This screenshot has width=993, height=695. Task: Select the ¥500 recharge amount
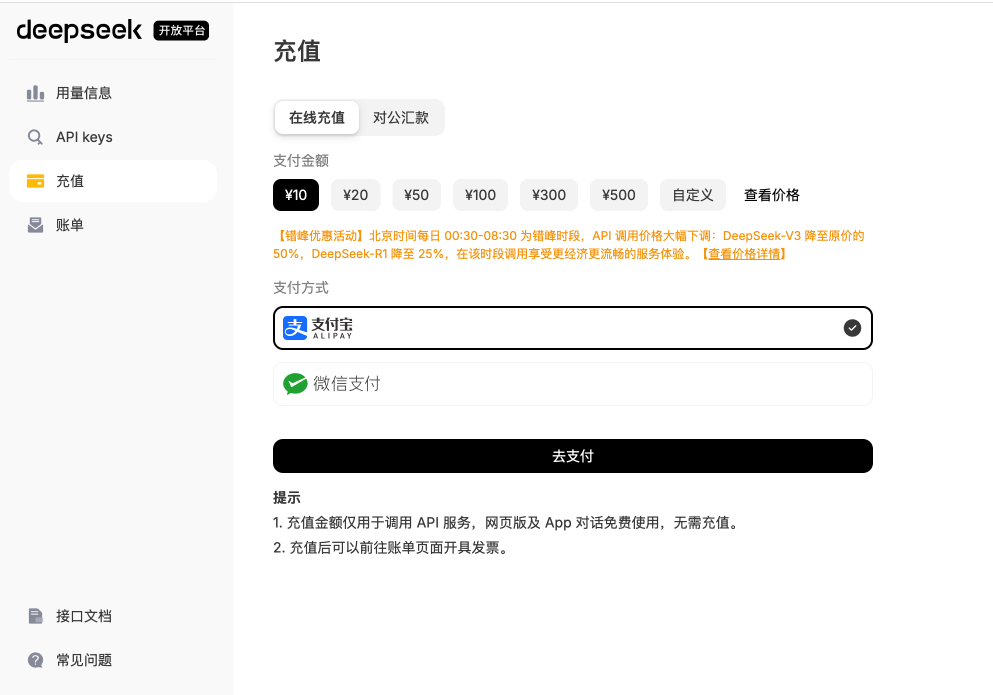coord(618,195)
